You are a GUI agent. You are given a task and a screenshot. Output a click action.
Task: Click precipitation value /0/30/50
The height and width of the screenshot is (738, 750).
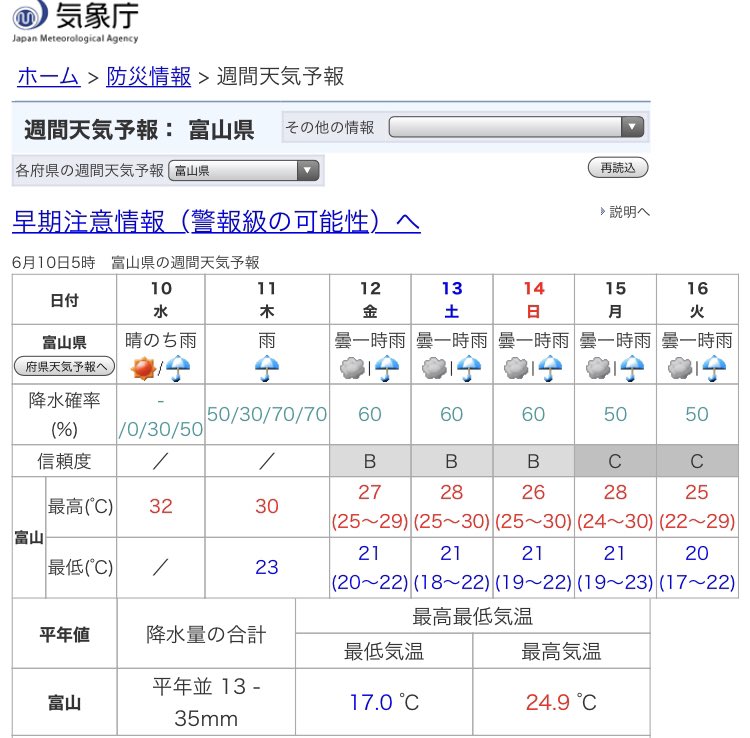pyautogui.click(x=161, y=430)
